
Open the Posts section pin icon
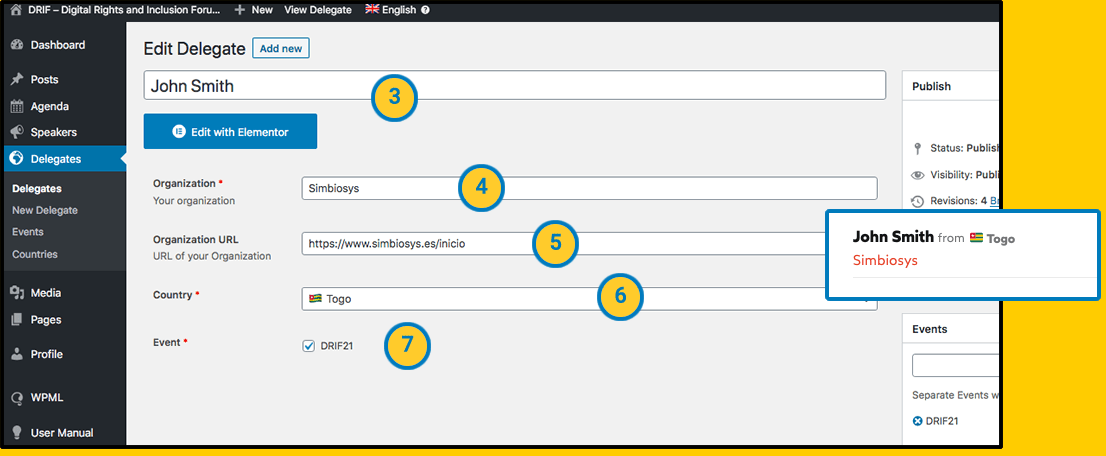17,80
